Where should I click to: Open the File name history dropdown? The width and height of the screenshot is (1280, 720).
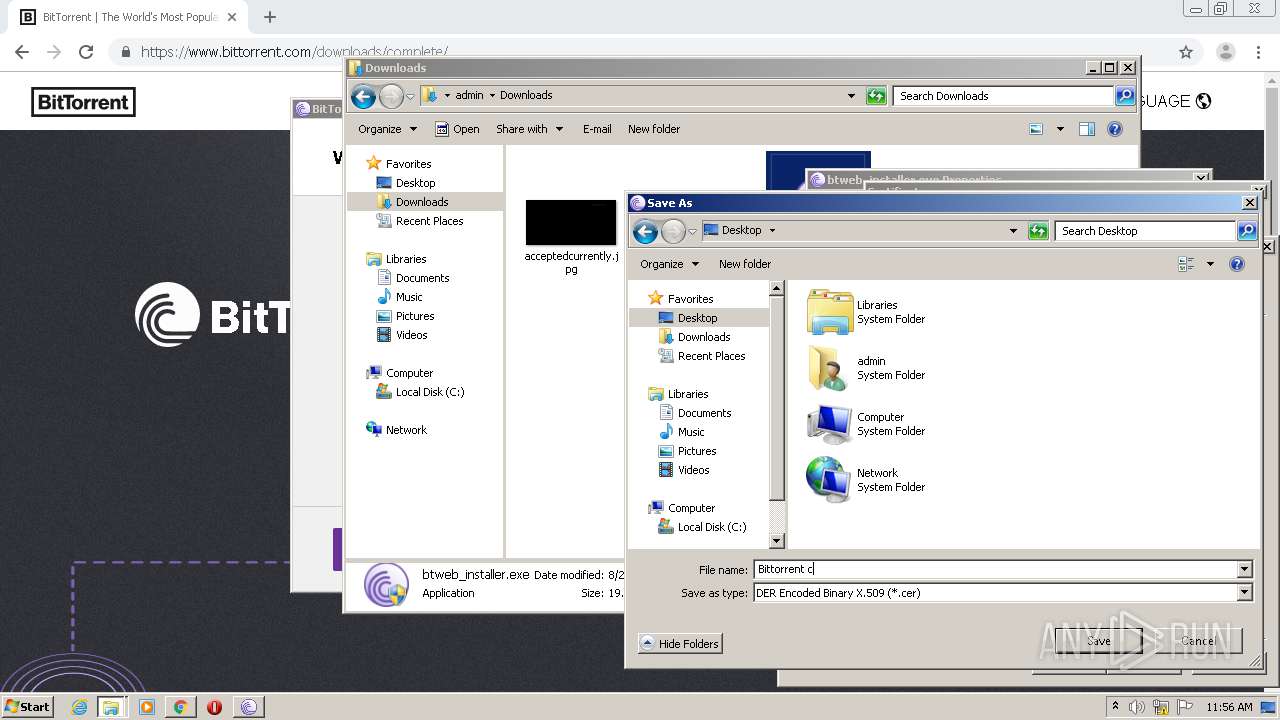click(1244, 569)
